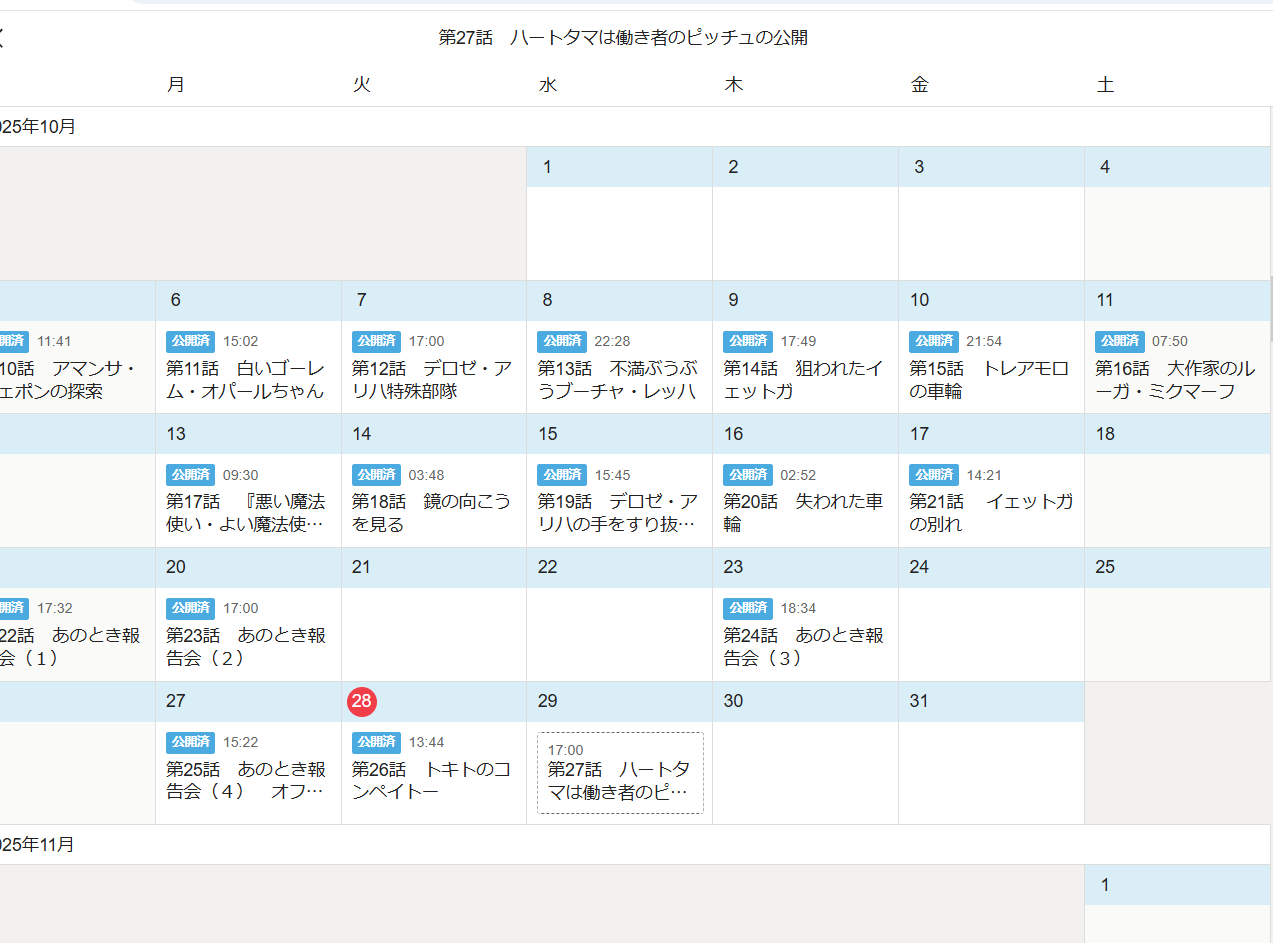This screenshot has width=1273, height=943.
Task: Open 第15話 トレアモロの車輪
Action: (x=990, y=380)
